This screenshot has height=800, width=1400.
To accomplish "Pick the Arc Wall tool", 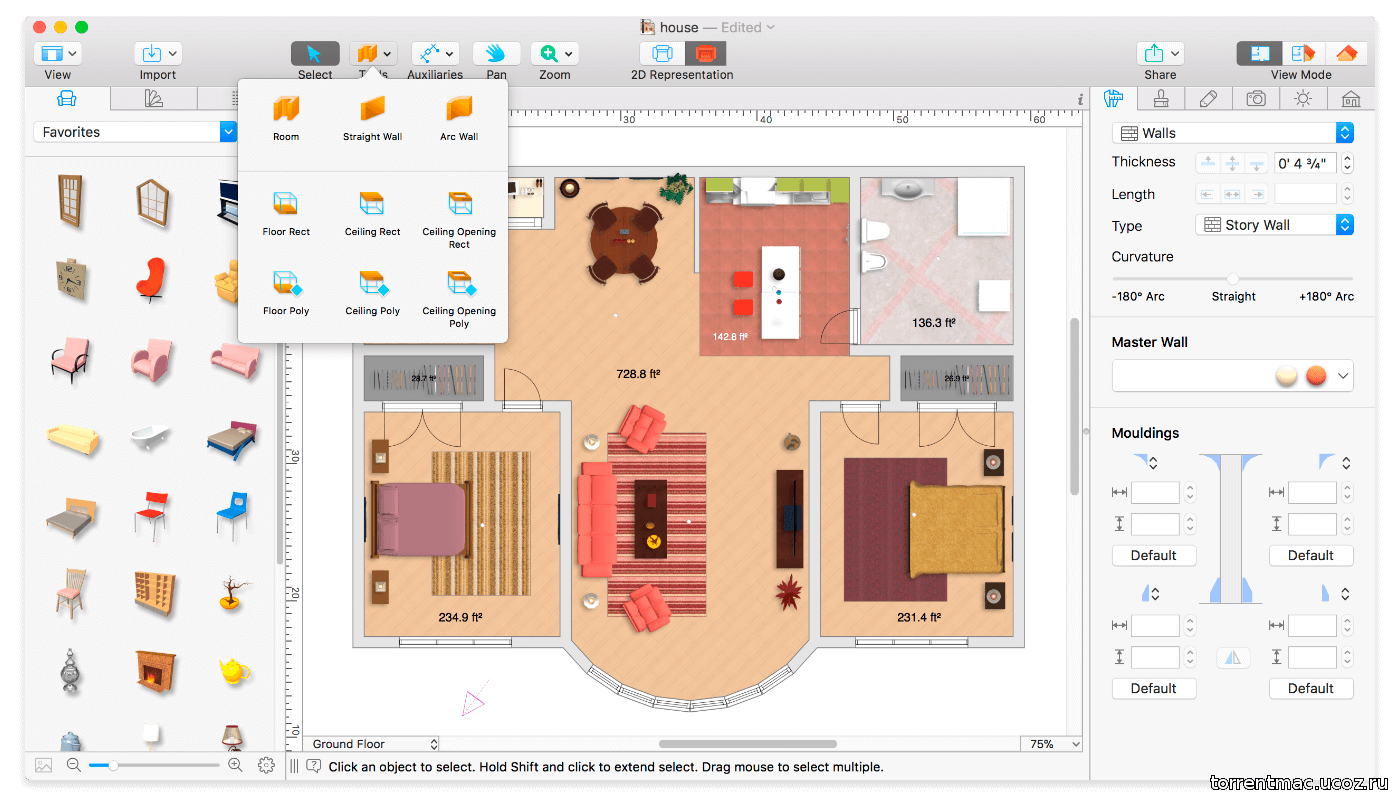I will 459,118.
